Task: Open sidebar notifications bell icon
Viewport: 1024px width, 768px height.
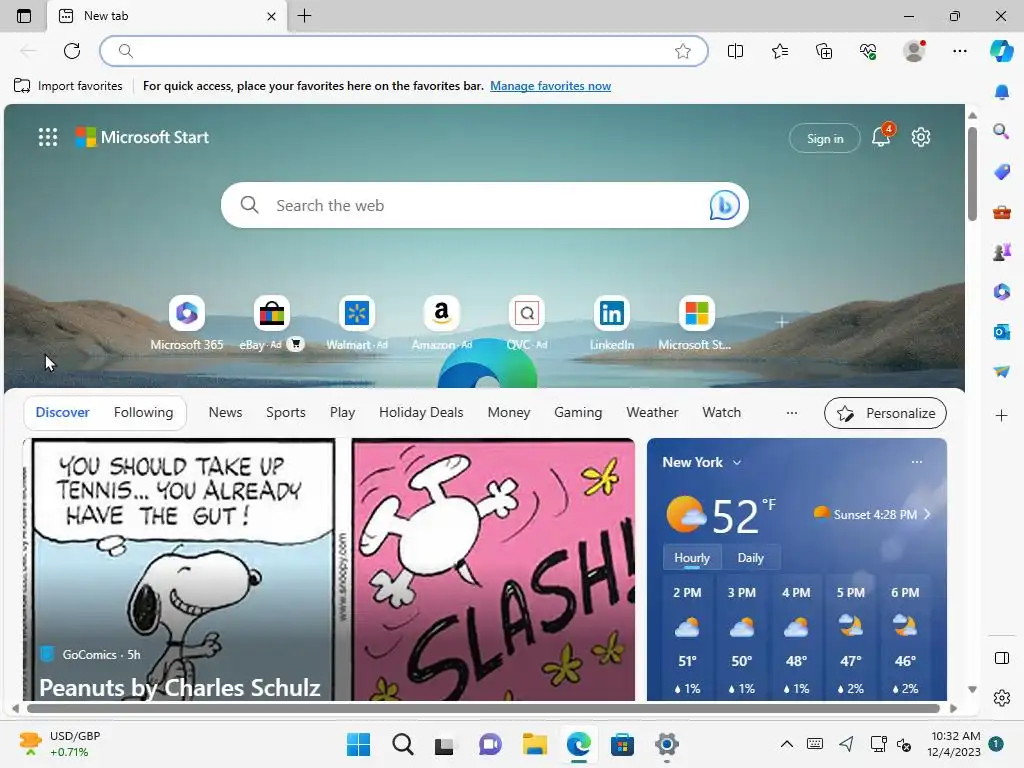Action: coord(1002,92)
